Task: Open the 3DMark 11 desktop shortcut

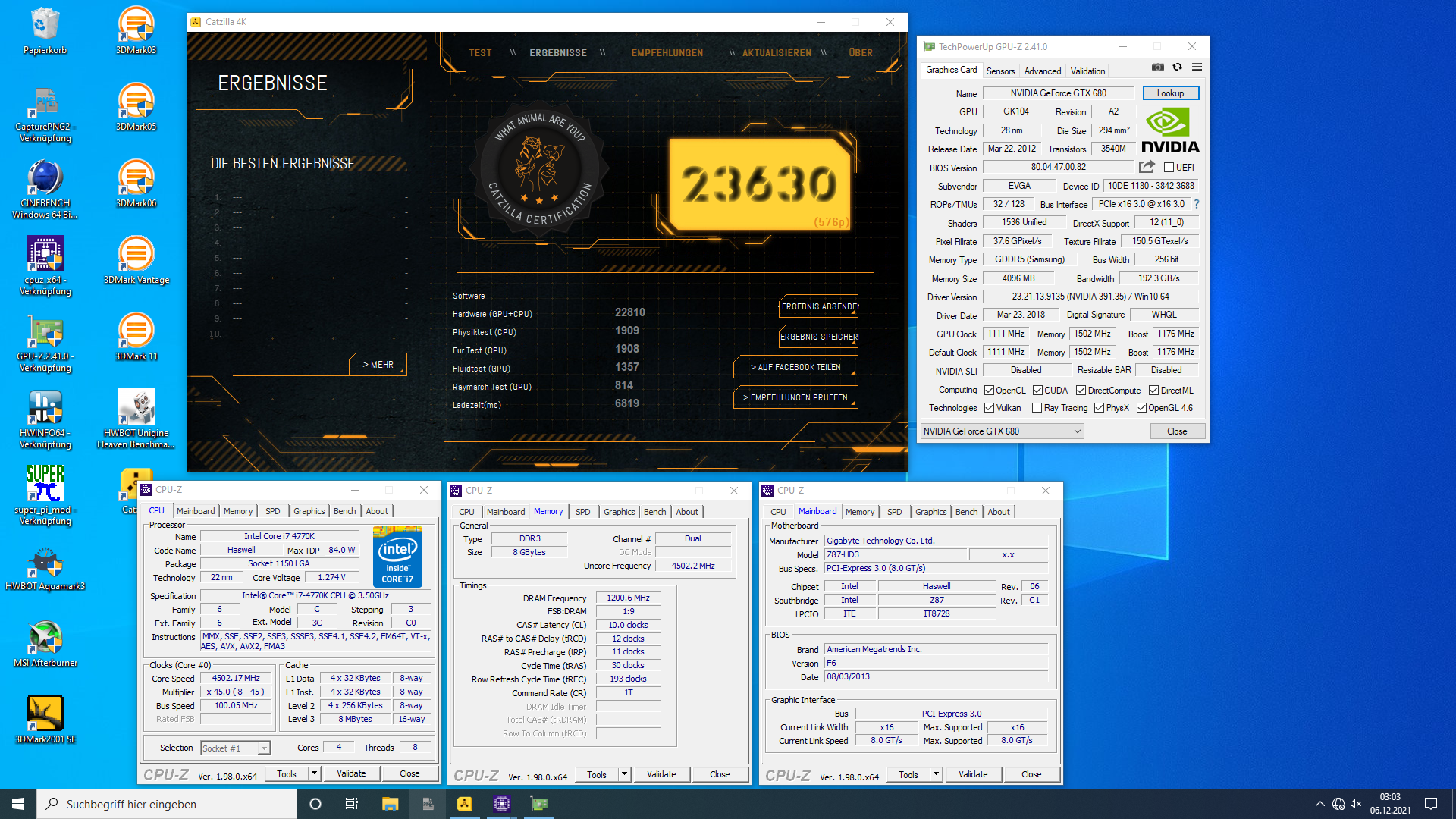Action: coord(136,337)
